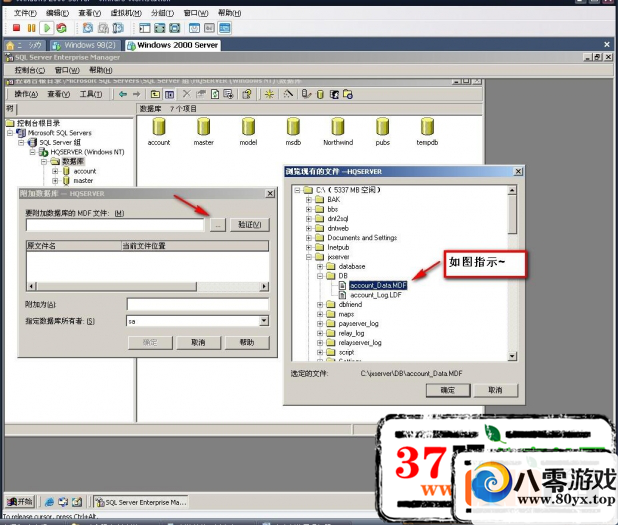618x525 pixels.
Task: Collapse the HQSERVER (Windows NT) node
Action: 33,152
